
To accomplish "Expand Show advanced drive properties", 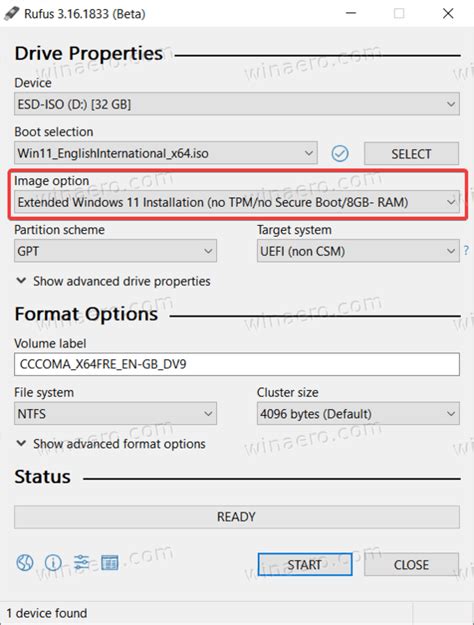I will coord(113,281).
